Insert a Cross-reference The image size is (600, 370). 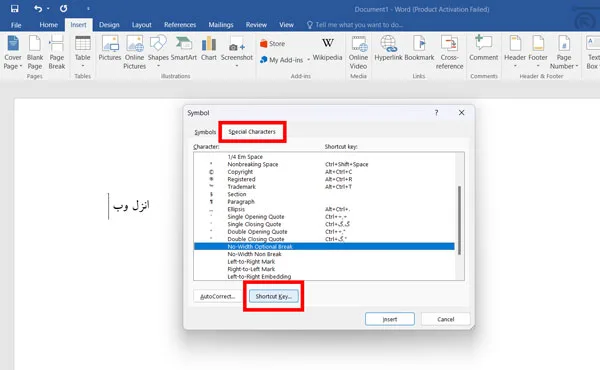coord(450,52)
